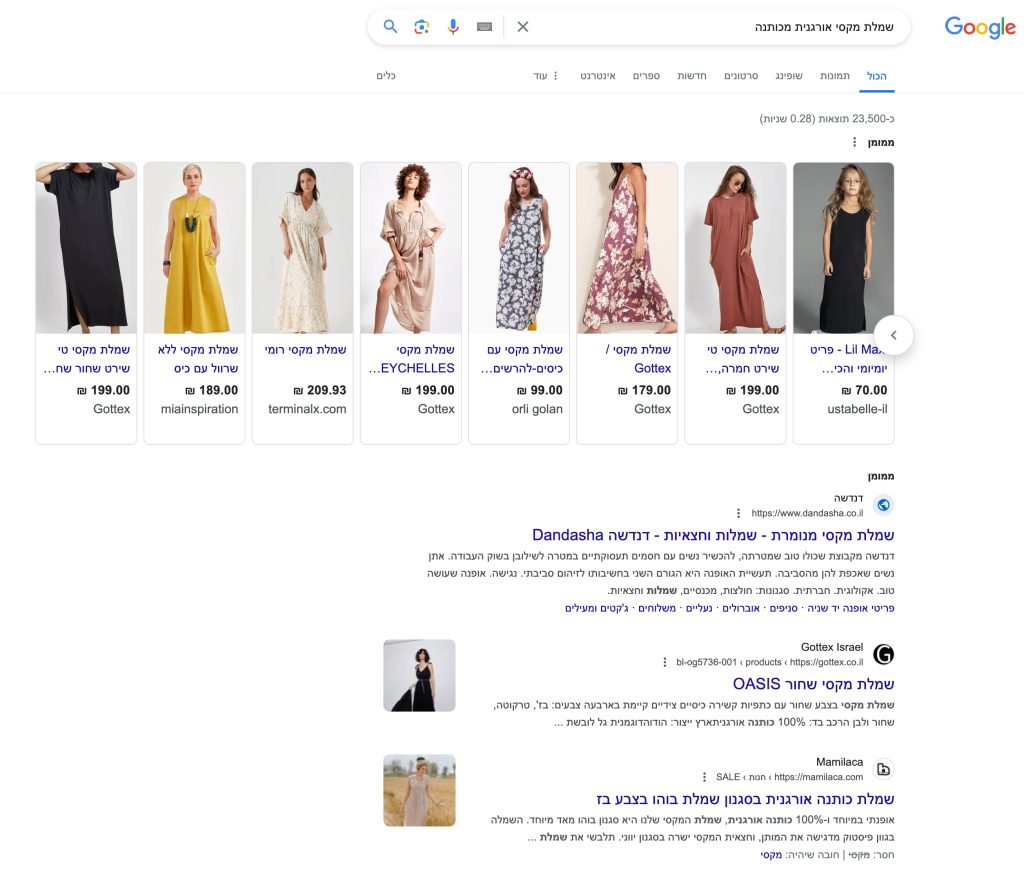The width and height of the screenshot is (1024, 879).
Task: Click the Google logo
Action: click(x=979, y=28)
